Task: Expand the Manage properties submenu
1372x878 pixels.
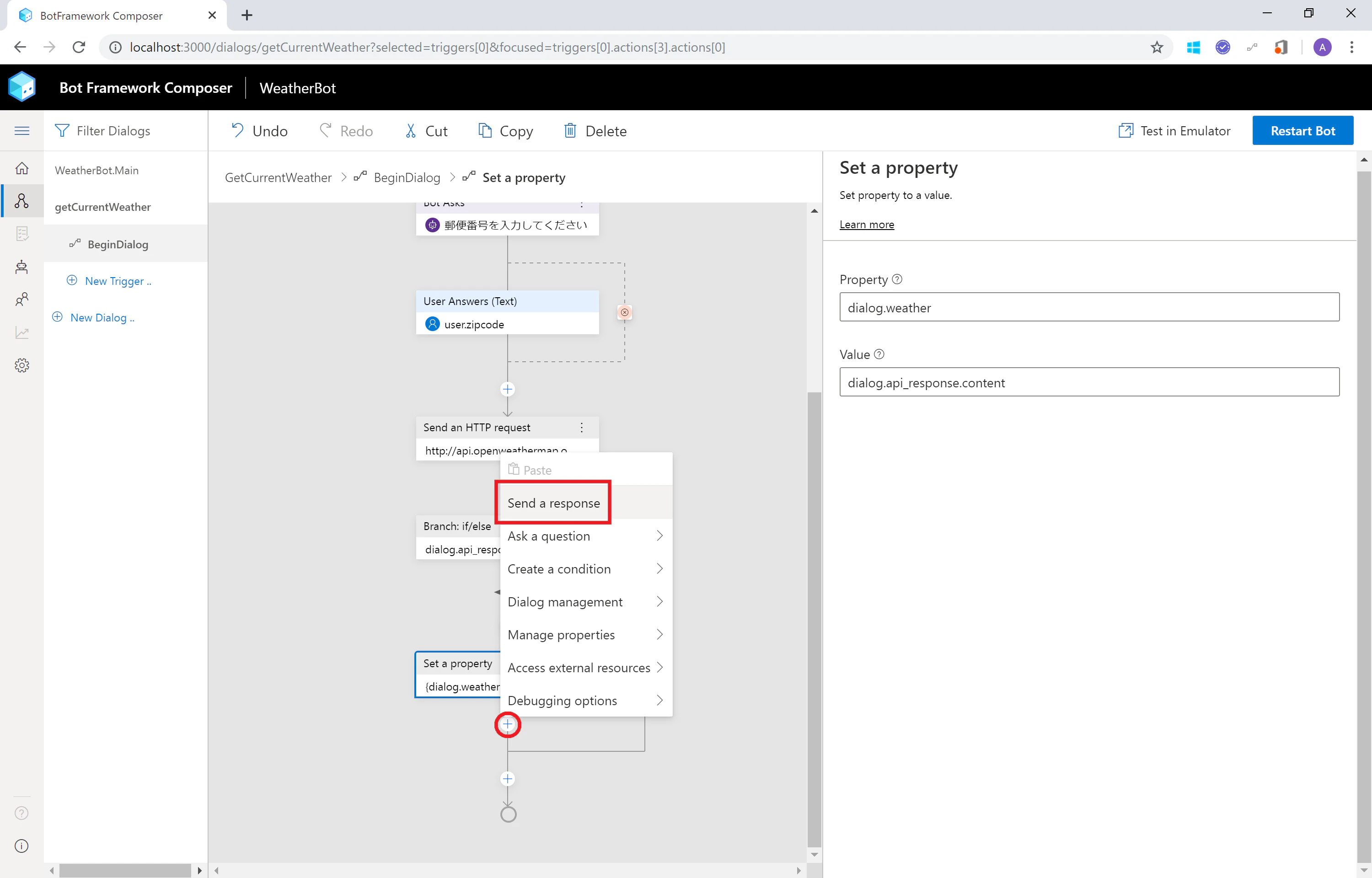Action: (x=586, y=635)
